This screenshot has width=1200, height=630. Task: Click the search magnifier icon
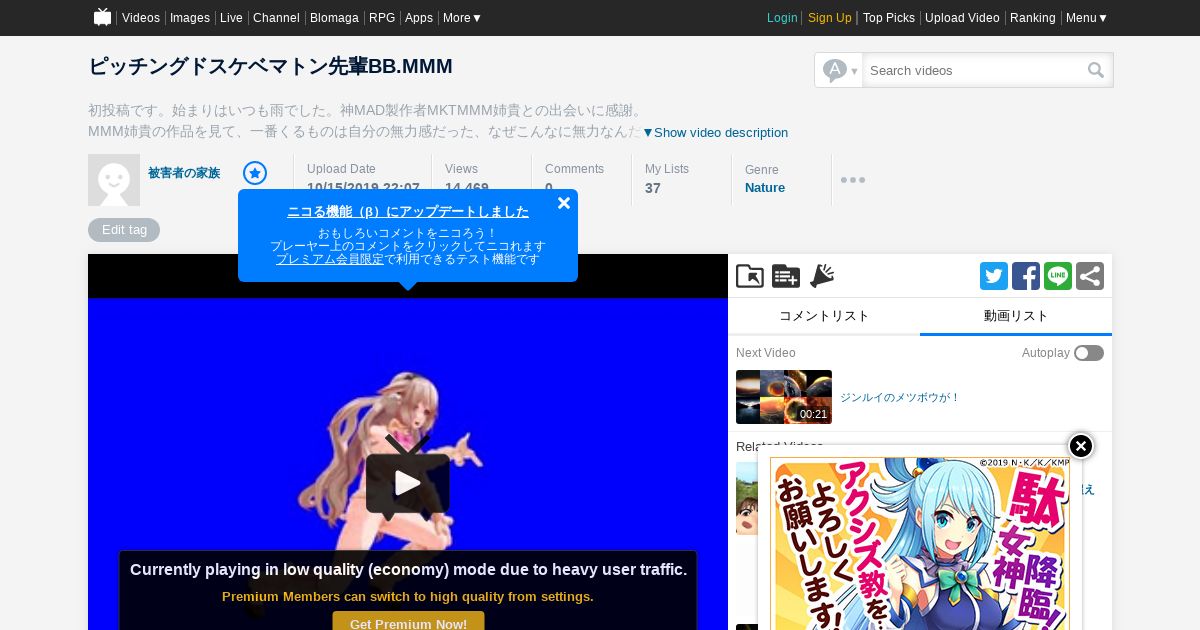coord(1096,70)
